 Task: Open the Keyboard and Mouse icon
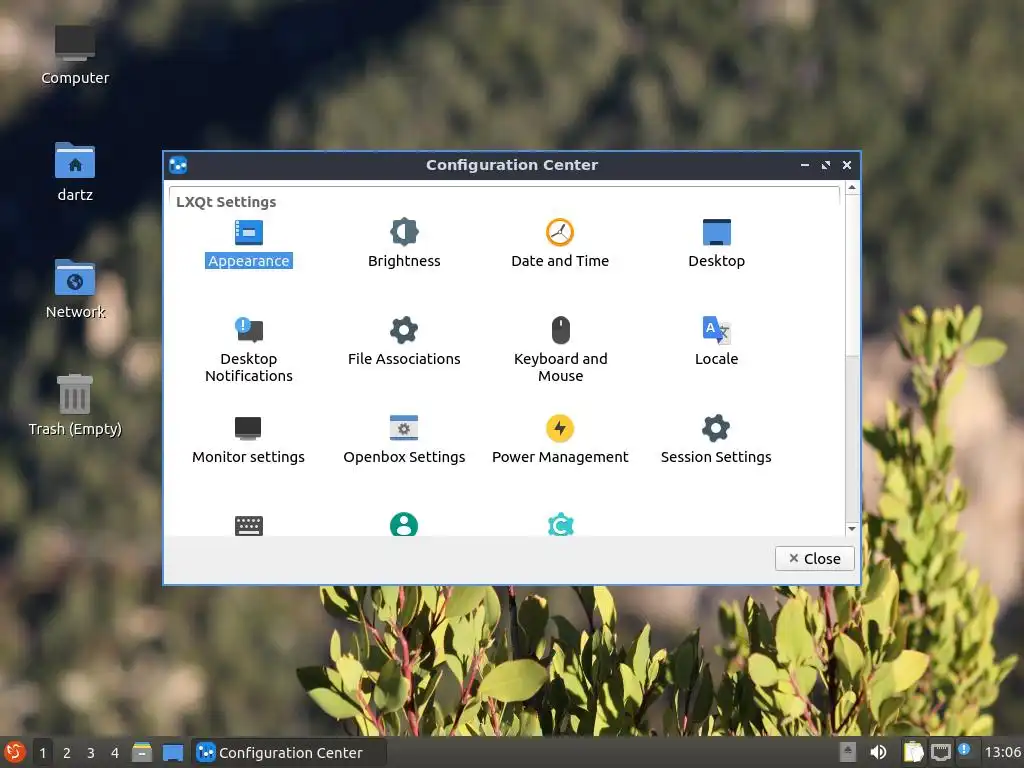(x=560, y=330)
